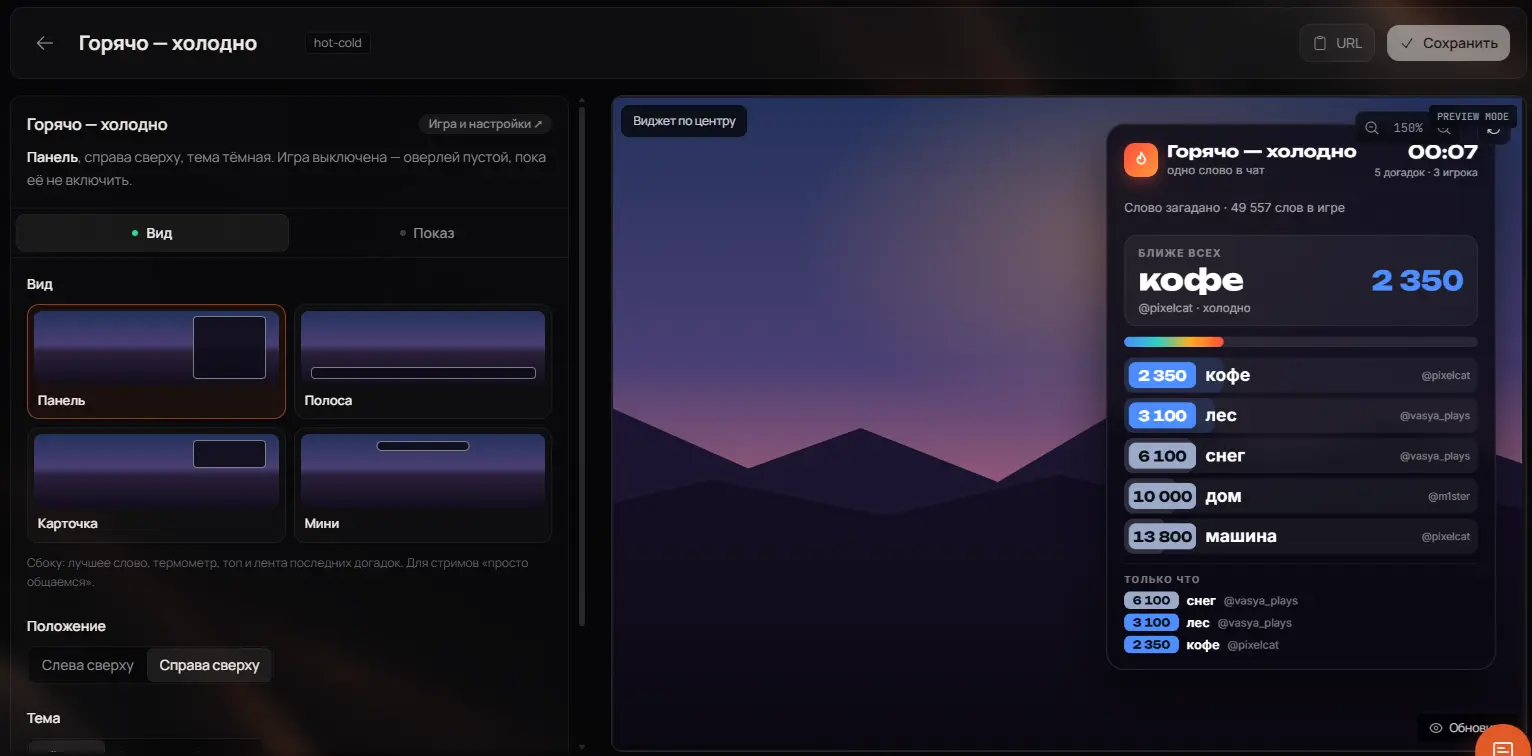Click the 150% zoom level value

pyautogui.click(x=1407, y=128)
